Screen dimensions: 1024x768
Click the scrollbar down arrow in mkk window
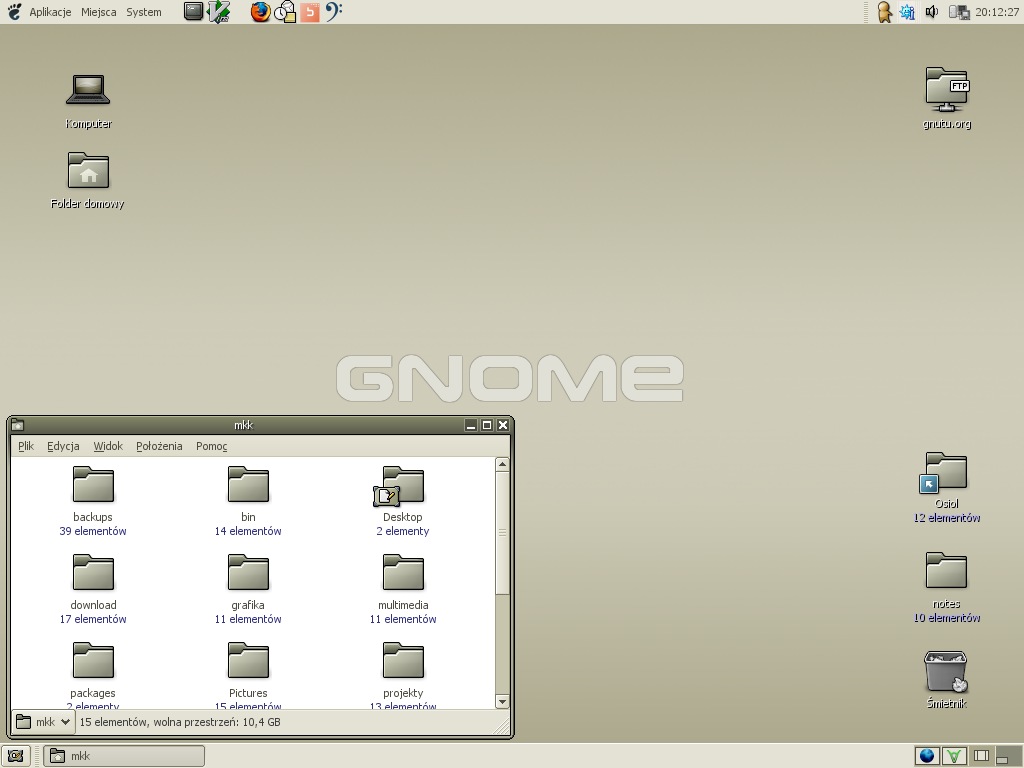[502, 702]
